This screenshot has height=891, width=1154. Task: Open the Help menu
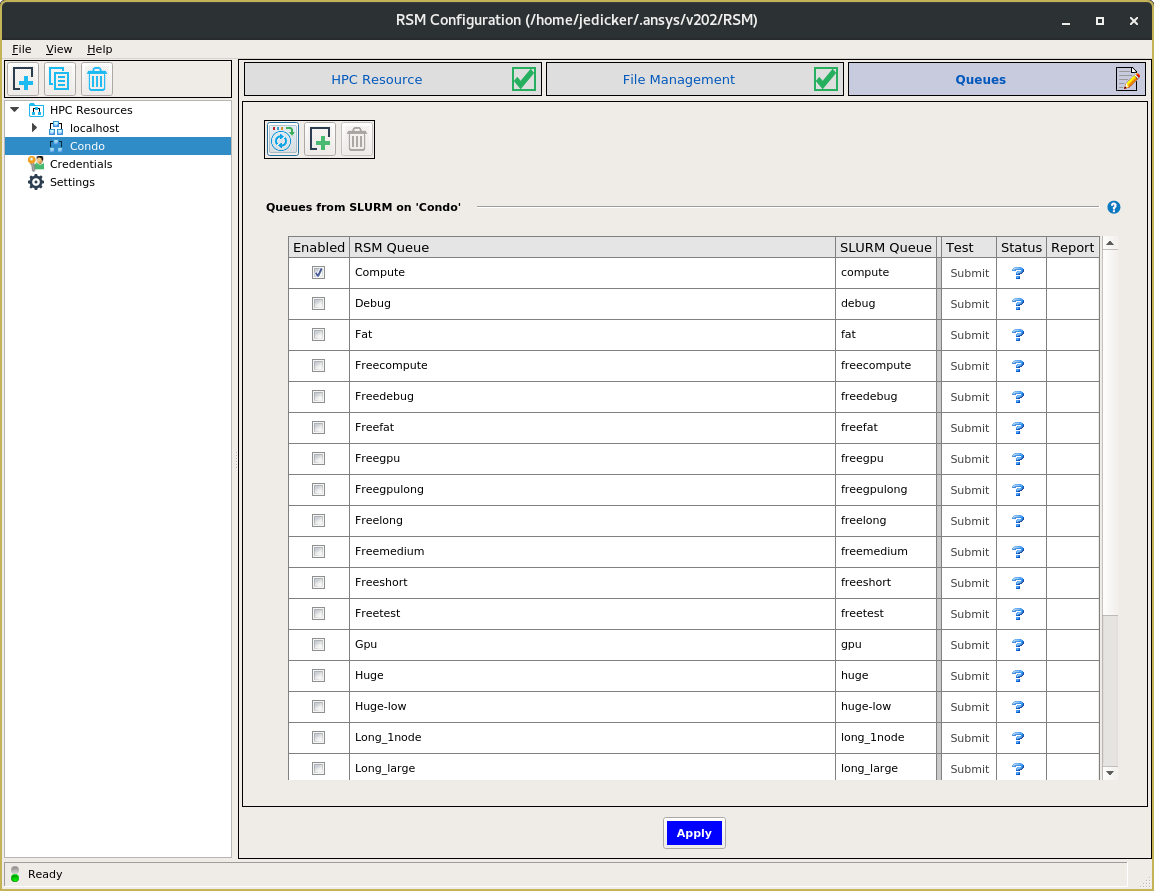click(99, 49)
